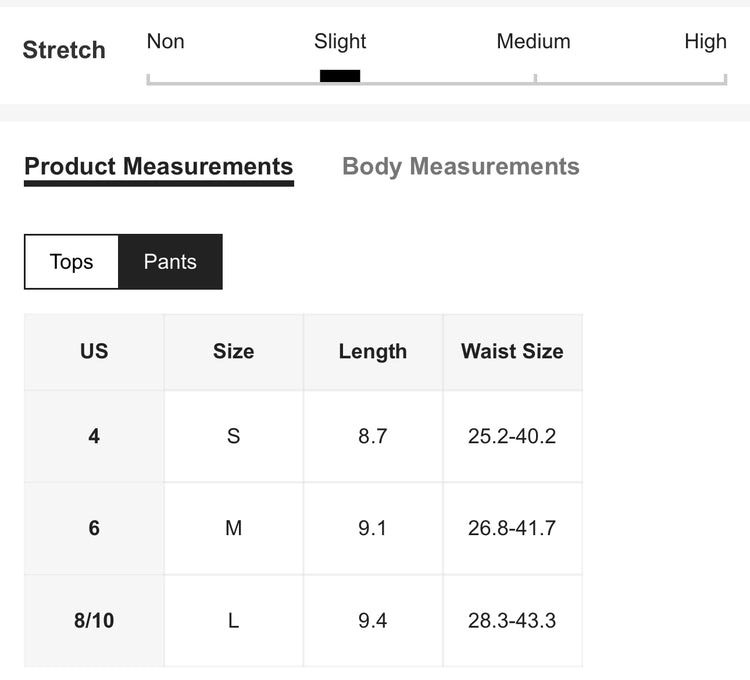The image size is (750, 680).
Task: Click the Waist Size column header
Action: 512,352
